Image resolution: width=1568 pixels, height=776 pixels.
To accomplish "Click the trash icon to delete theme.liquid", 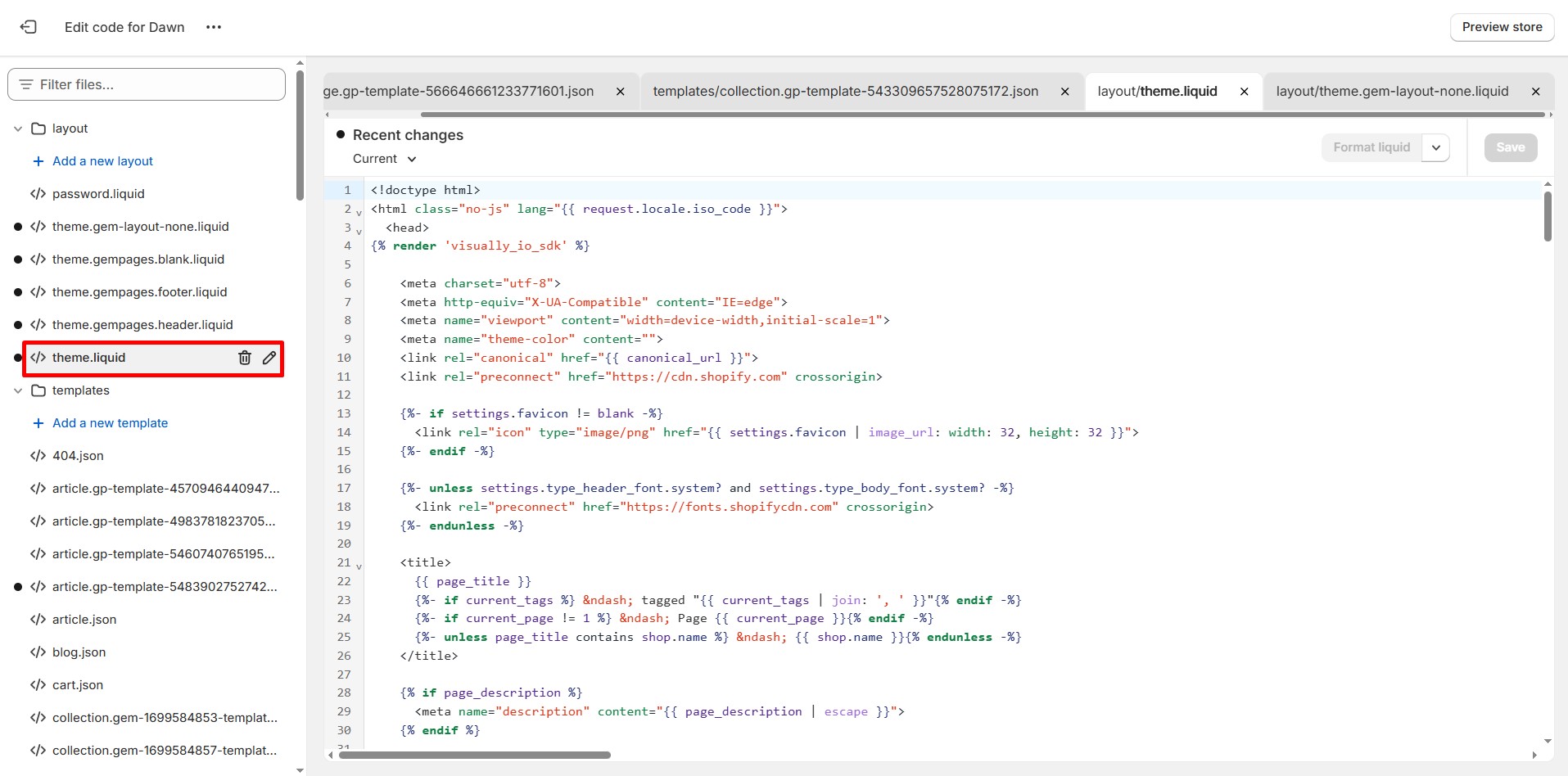I will click(x=244, y=358).
